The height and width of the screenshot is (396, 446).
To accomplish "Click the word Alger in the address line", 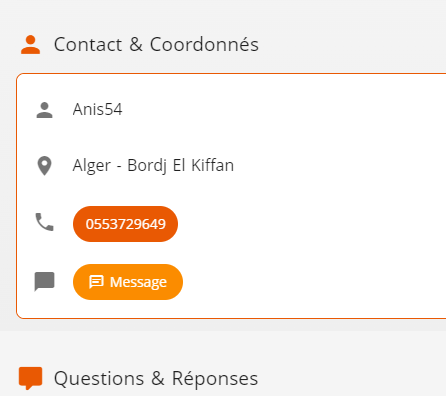I will [92, 166].
